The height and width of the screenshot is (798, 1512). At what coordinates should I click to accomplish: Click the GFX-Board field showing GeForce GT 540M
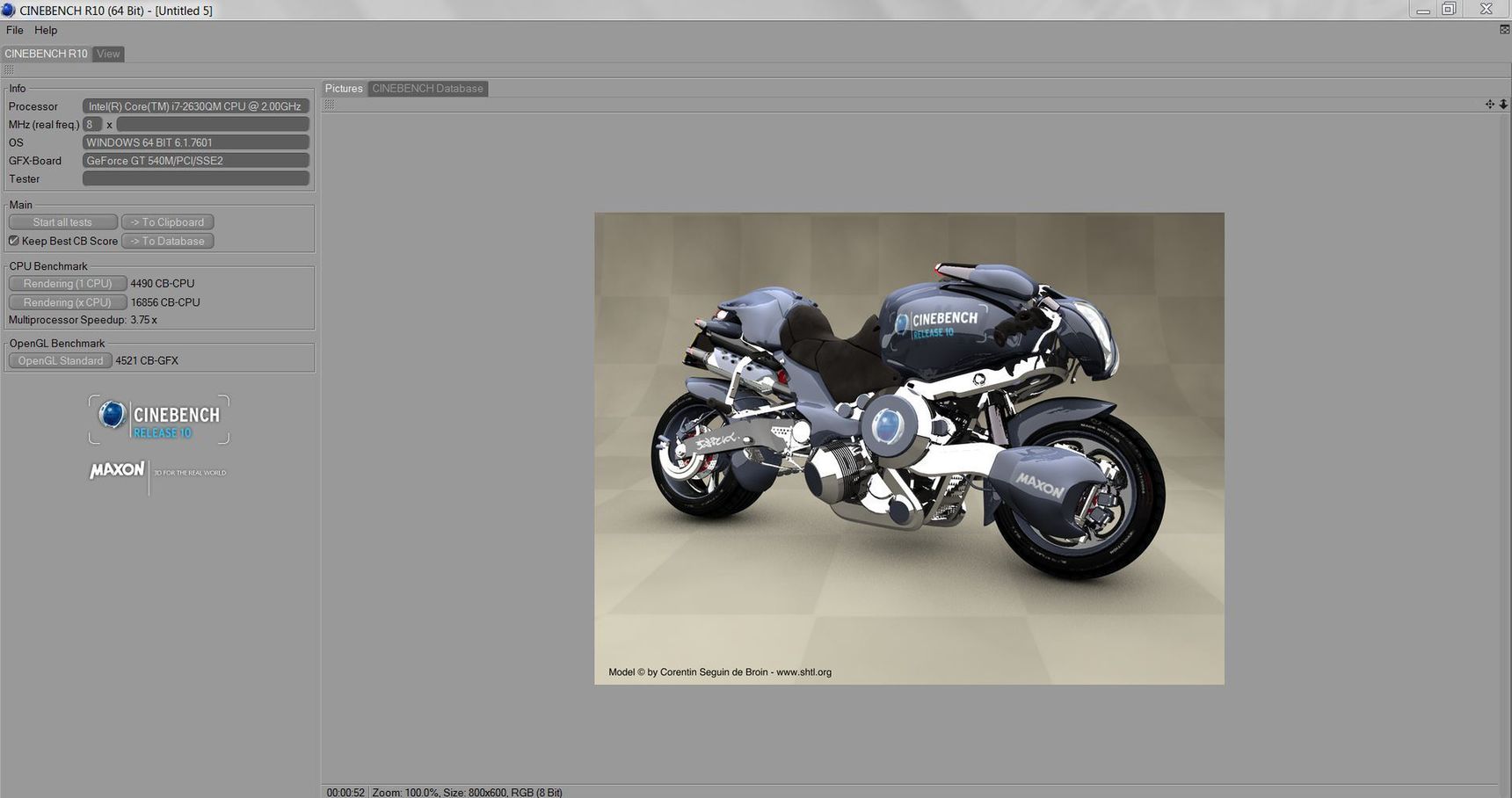point(196,161)
